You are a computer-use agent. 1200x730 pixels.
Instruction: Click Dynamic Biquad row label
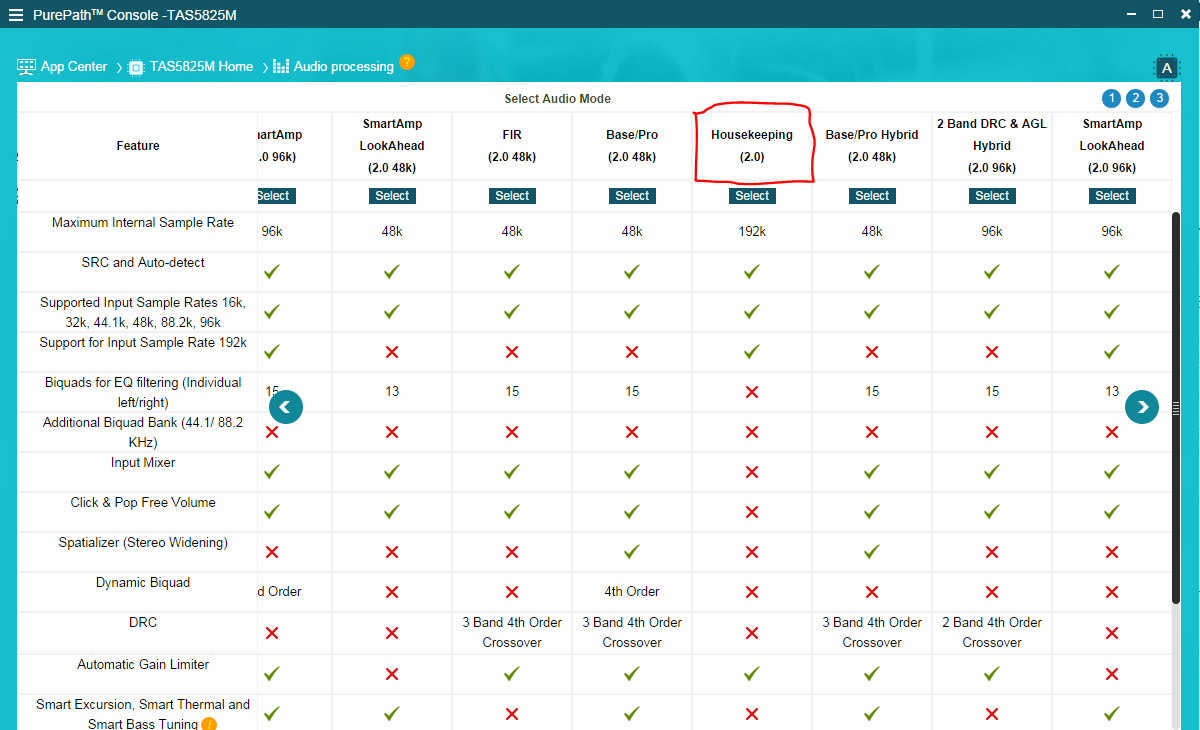pyautogui.click(x=143, y=583)
